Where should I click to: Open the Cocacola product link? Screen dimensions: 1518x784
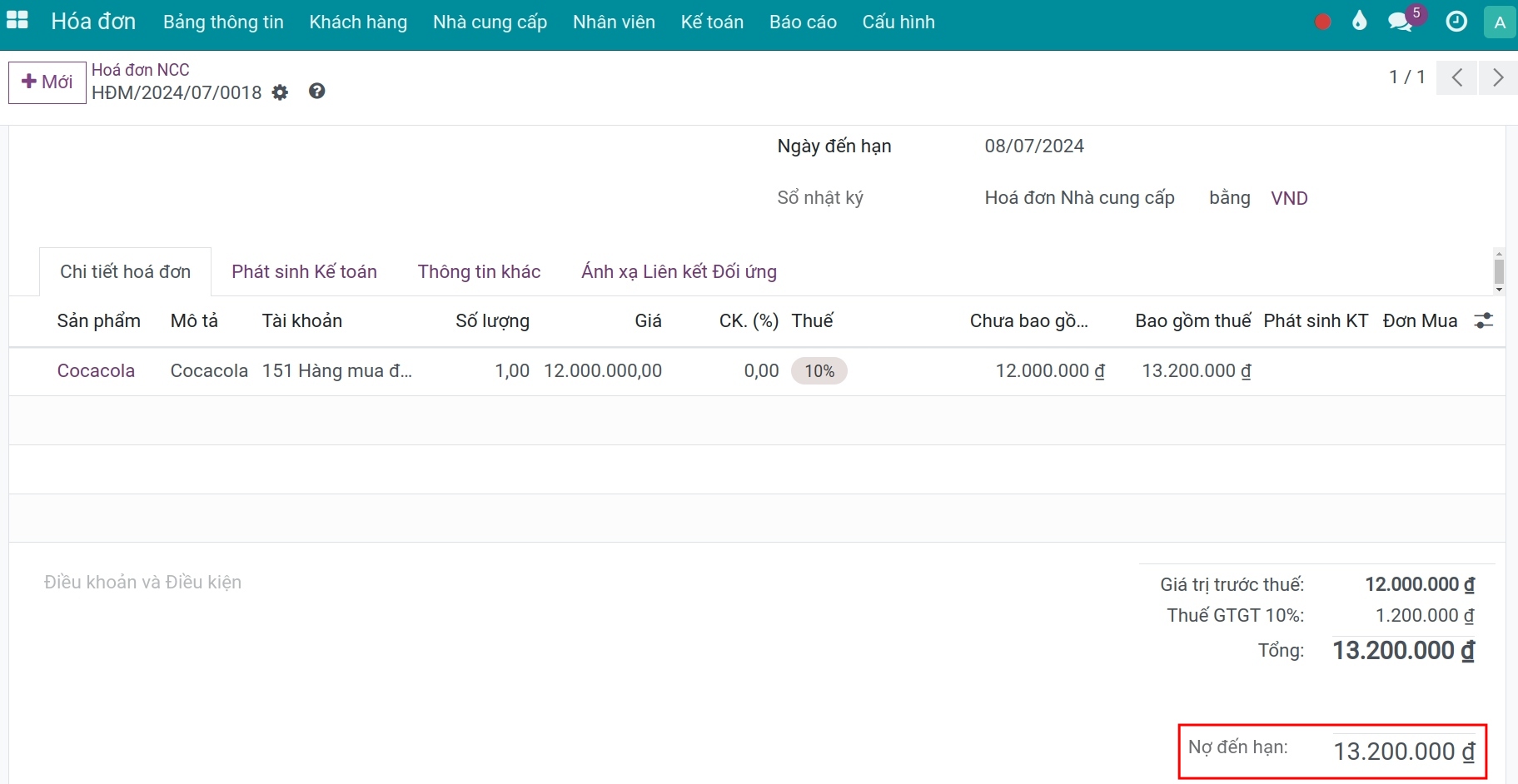96,370
